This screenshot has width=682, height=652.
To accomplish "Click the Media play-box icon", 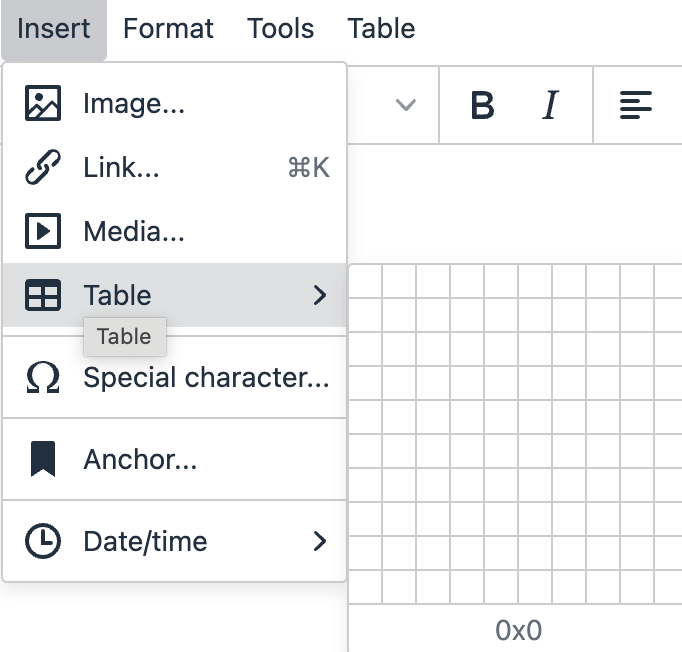I will point(43,231).
